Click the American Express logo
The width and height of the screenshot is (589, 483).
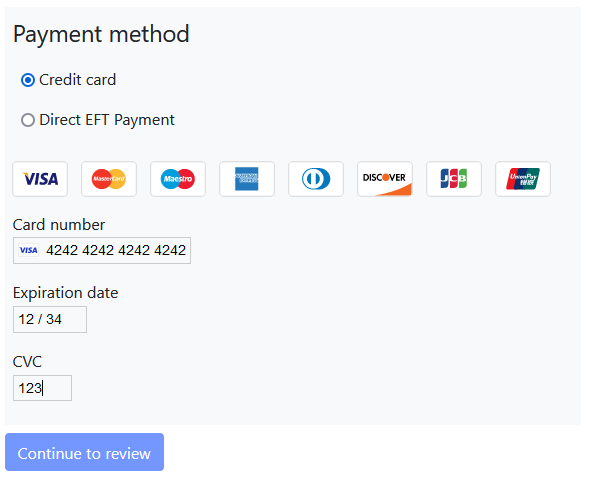tap(247, 179)
